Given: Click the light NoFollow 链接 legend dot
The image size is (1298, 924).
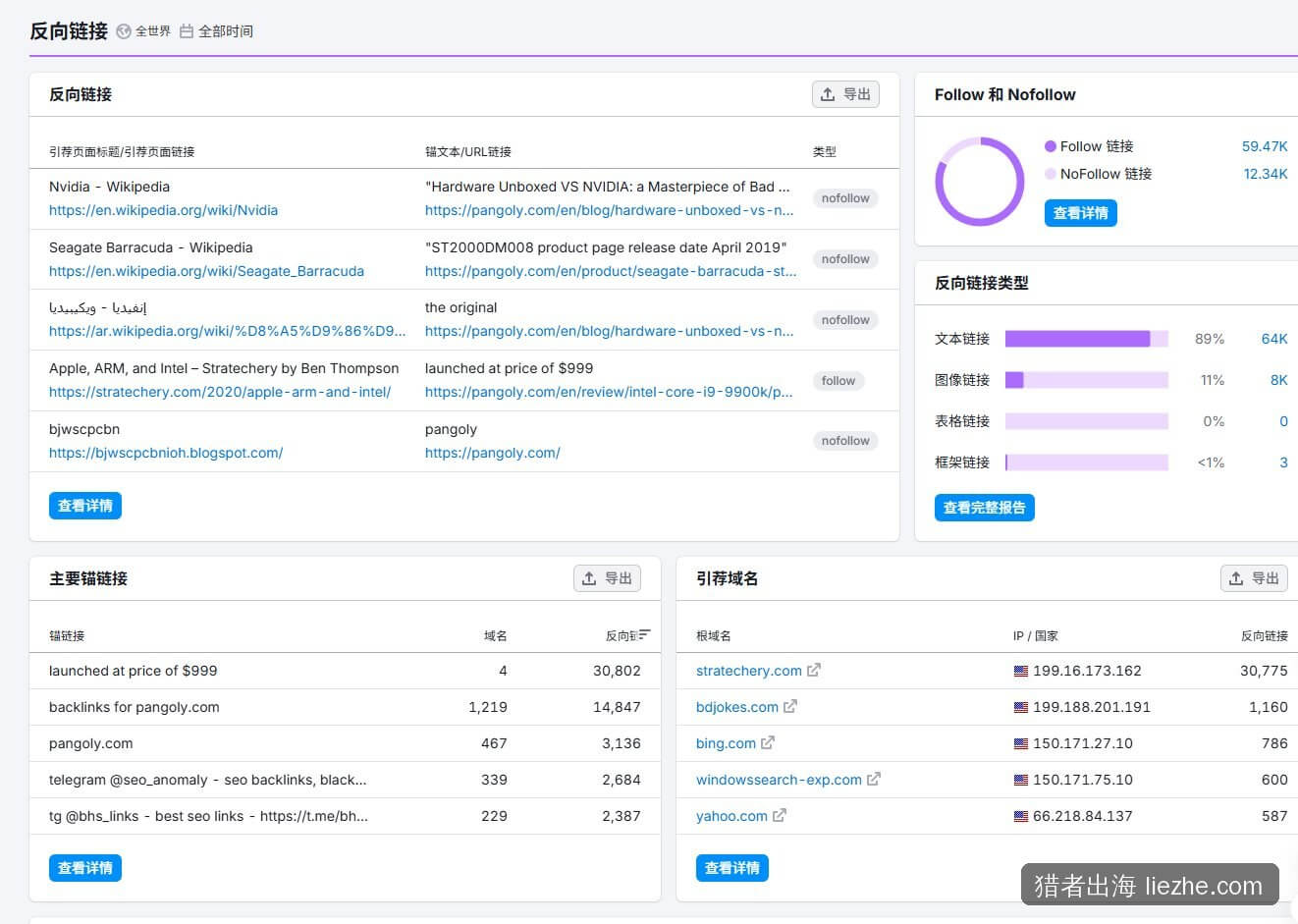Looking at the screenshot, I should (x=1051, y=174).
